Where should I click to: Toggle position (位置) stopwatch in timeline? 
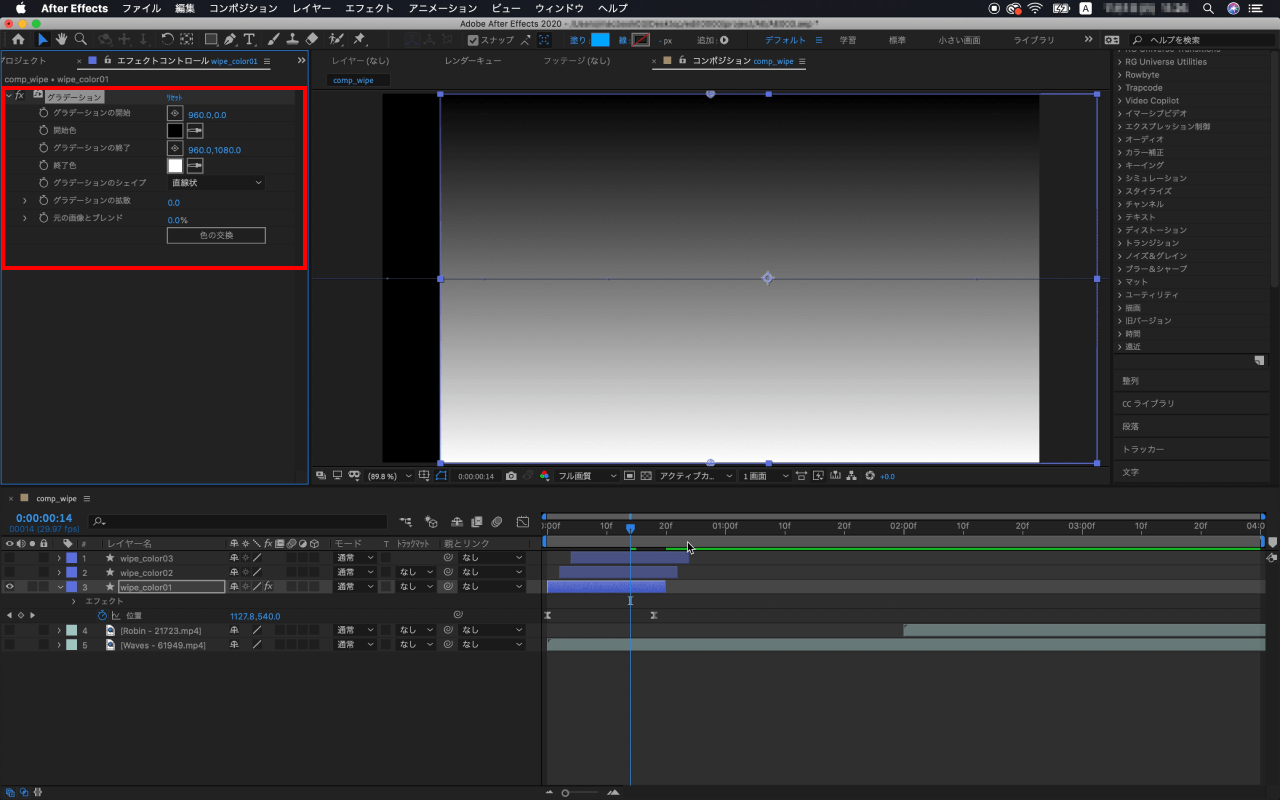click(x=102, y=616)
